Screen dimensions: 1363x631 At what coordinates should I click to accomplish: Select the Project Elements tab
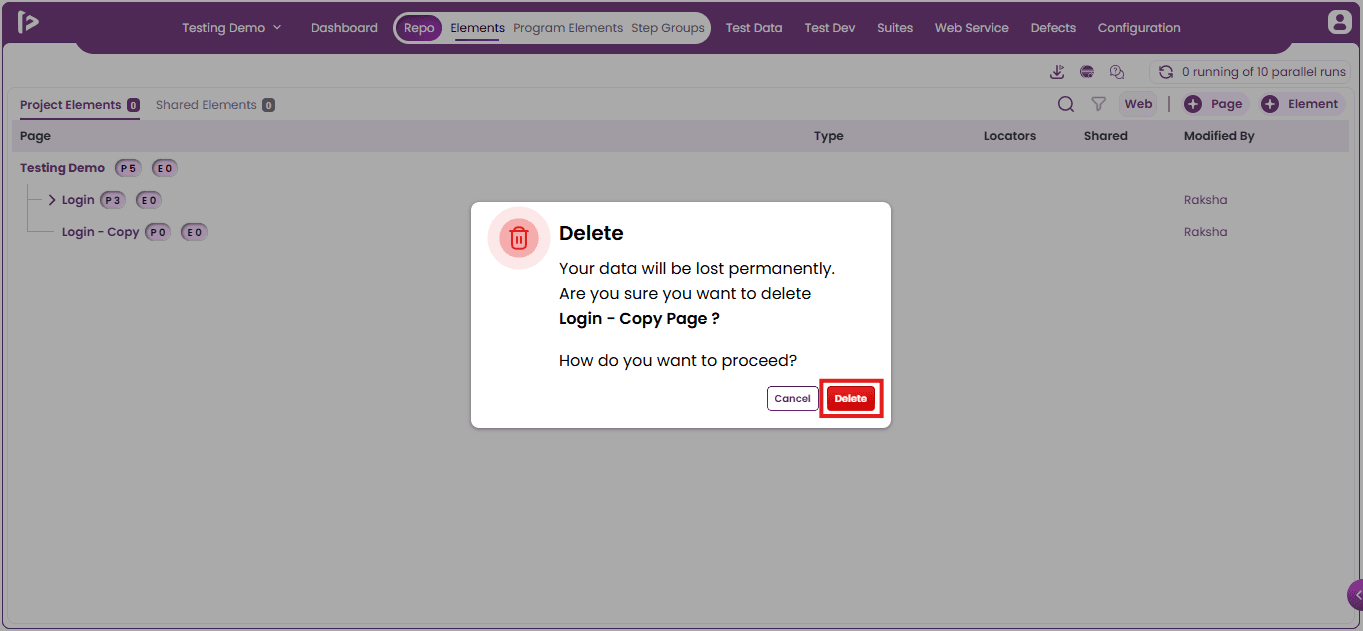tap(79, 105)
